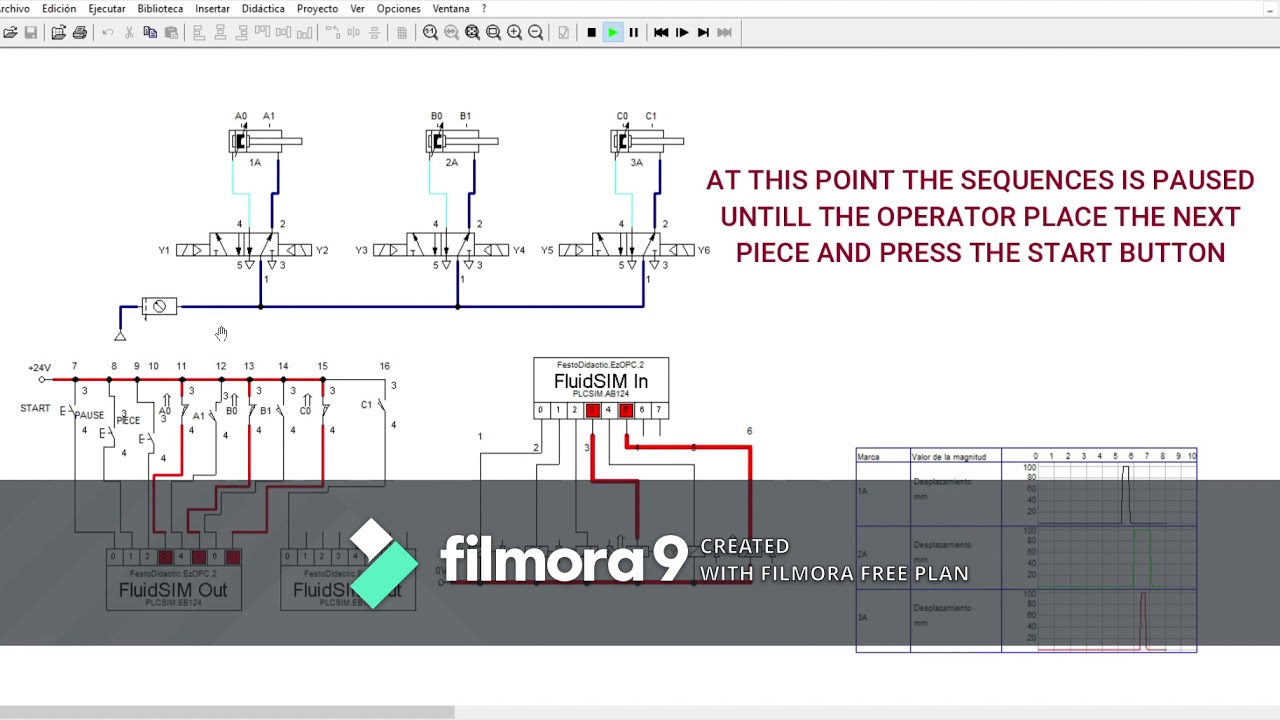The width and height of the screenshot is (1280, 720).
Task: Open the Ver menu
Action: click(x=357, y=9)
